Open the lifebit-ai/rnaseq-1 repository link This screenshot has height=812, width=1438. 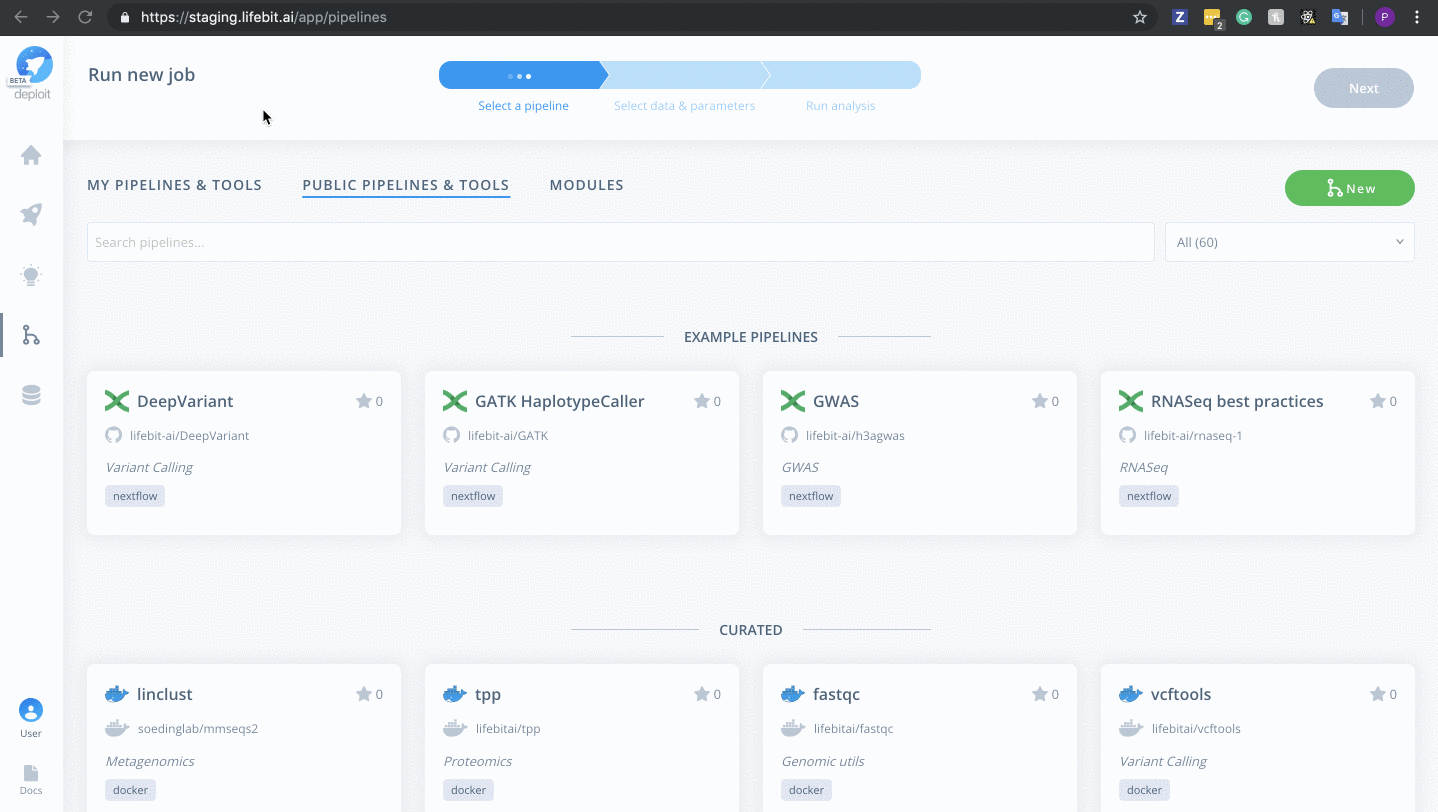1193,435
